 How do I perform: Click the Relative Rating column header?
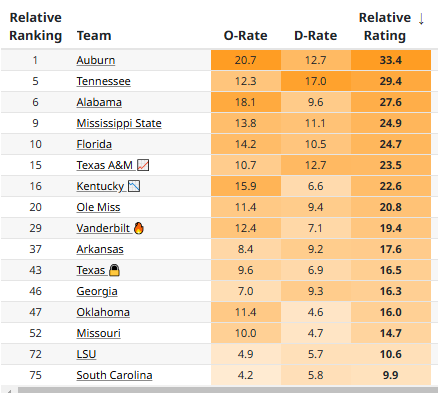(x=385, y=26)
